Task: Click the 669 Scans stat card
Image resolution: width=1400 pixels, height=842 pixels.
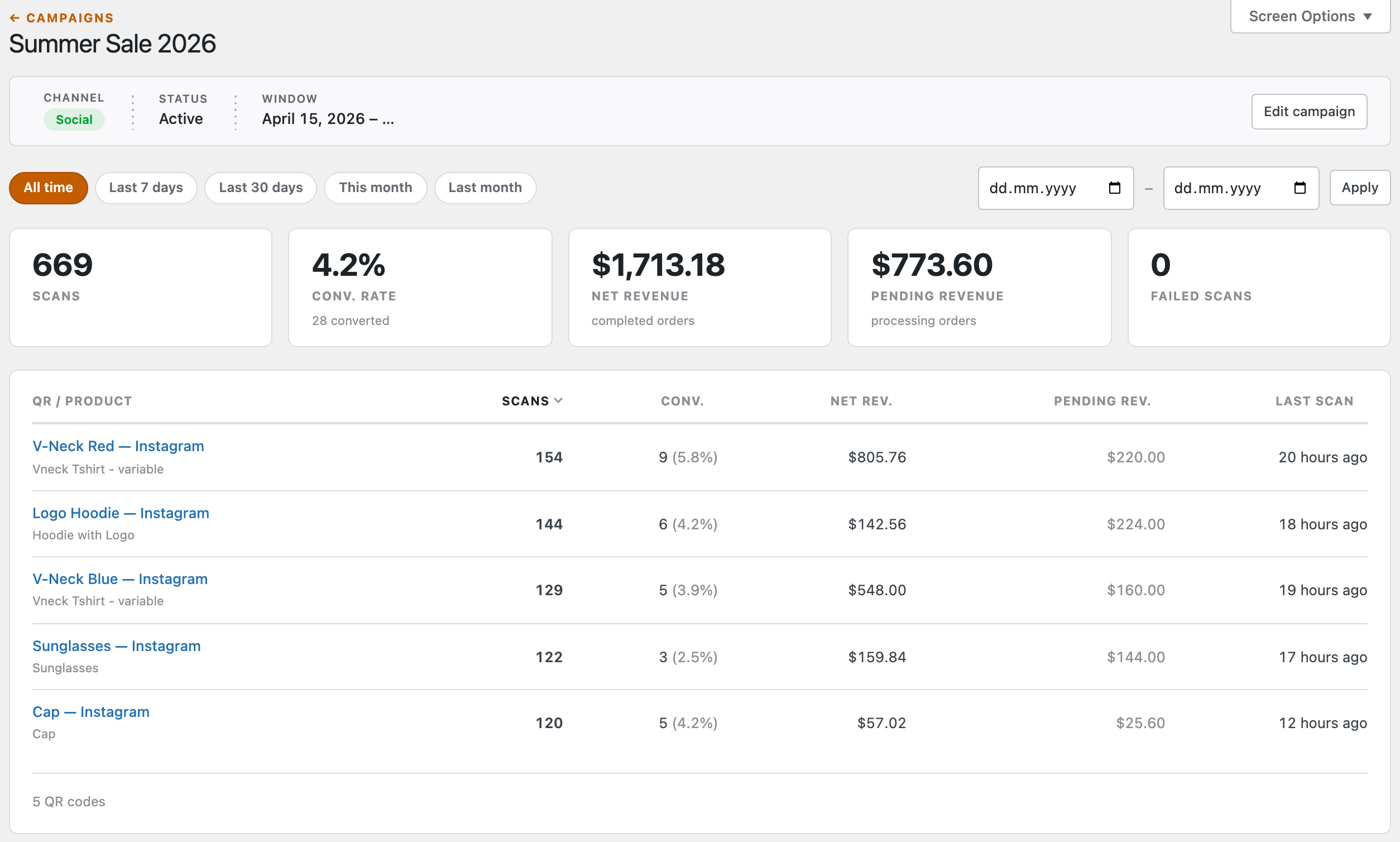Action: pos(141,288)
